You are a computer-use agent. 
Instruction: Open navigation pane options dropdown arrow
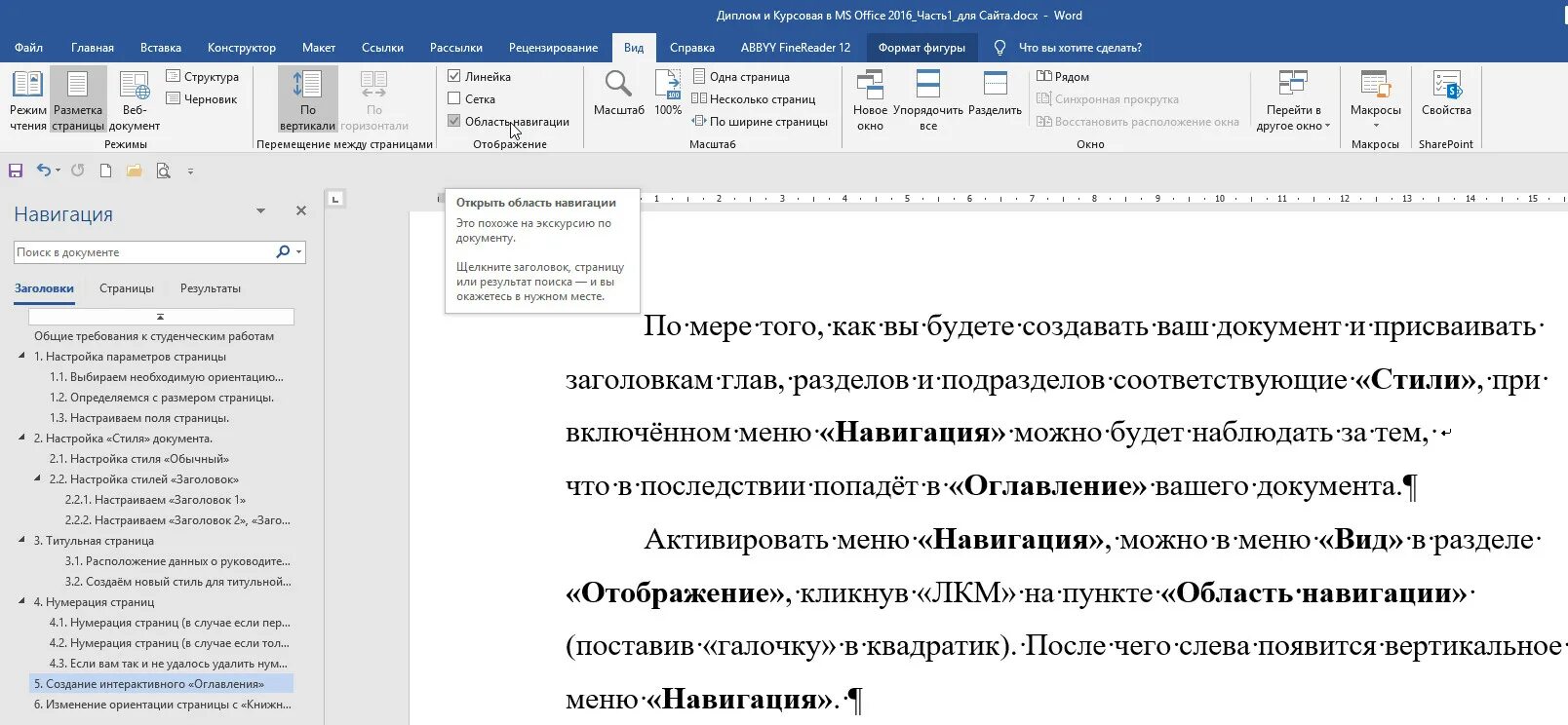[x=260, y=210]
